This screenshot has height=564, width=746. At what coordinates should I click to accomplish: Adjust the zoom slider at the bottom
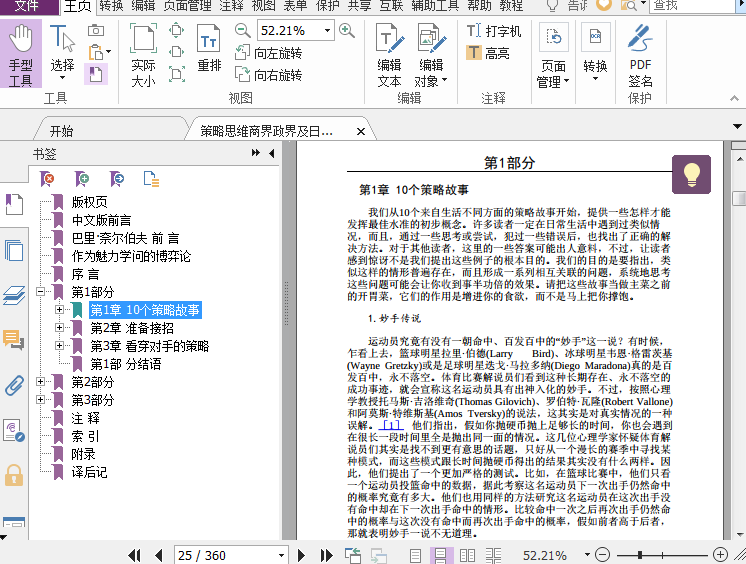pyautogui.click(x=640, y=555)
